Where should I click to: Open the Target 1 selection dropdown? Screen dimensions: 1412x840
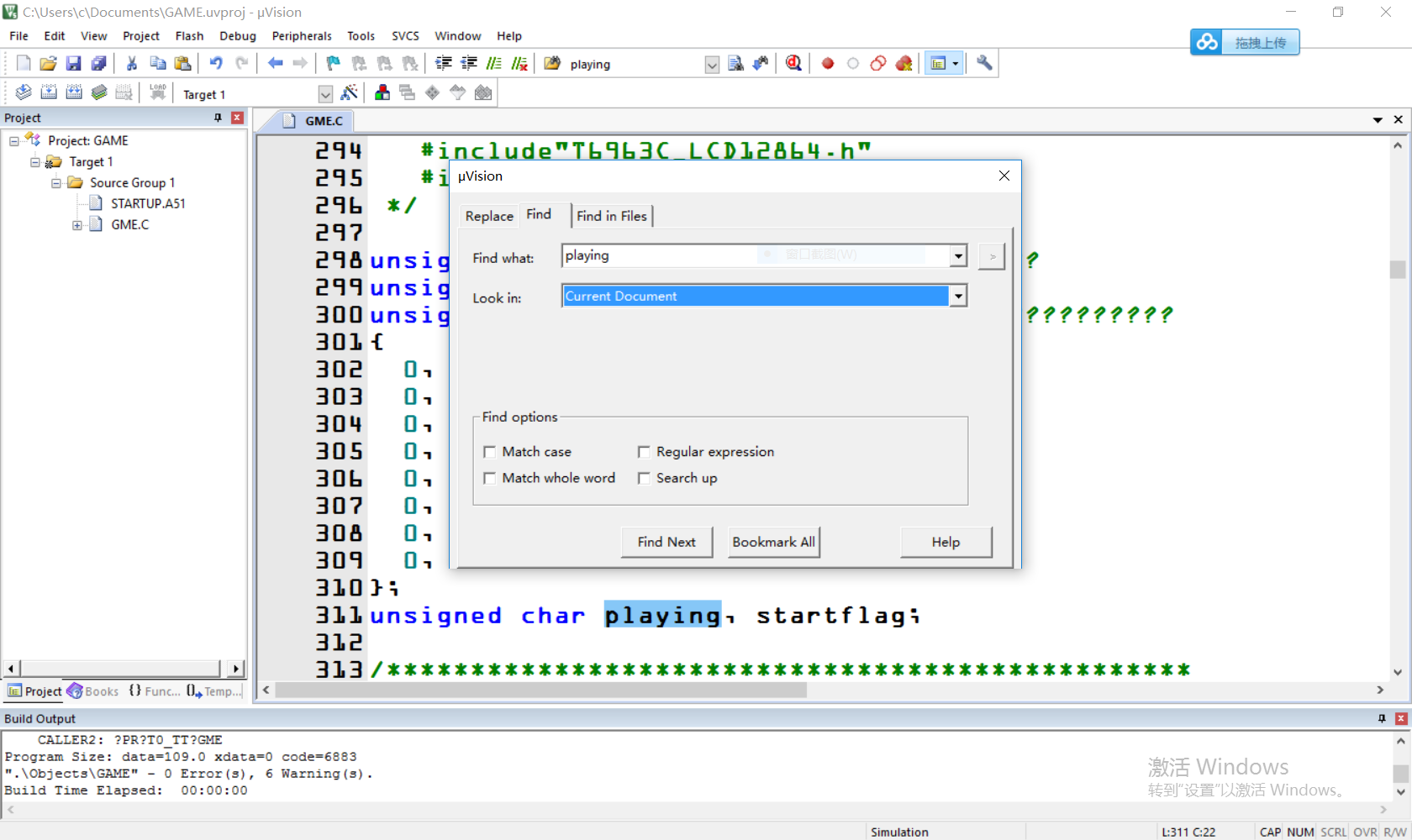tap(325, 94)
